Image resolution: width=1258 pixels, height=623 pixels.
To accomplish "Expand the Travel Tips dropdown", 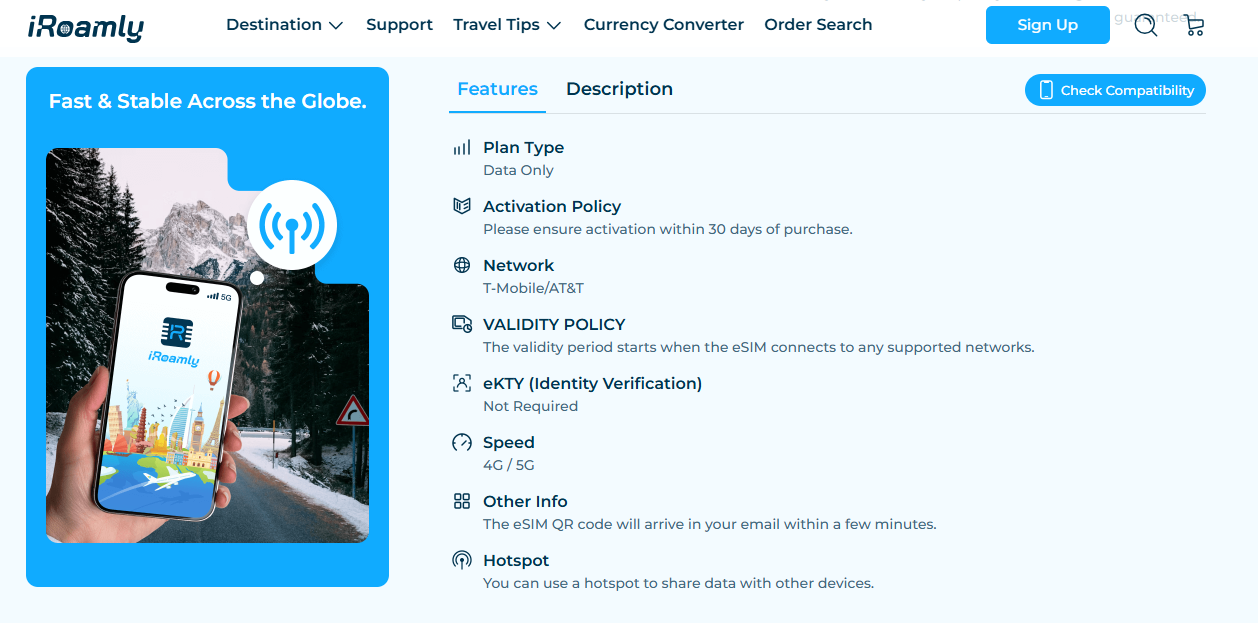I will [x=507, y=25].
